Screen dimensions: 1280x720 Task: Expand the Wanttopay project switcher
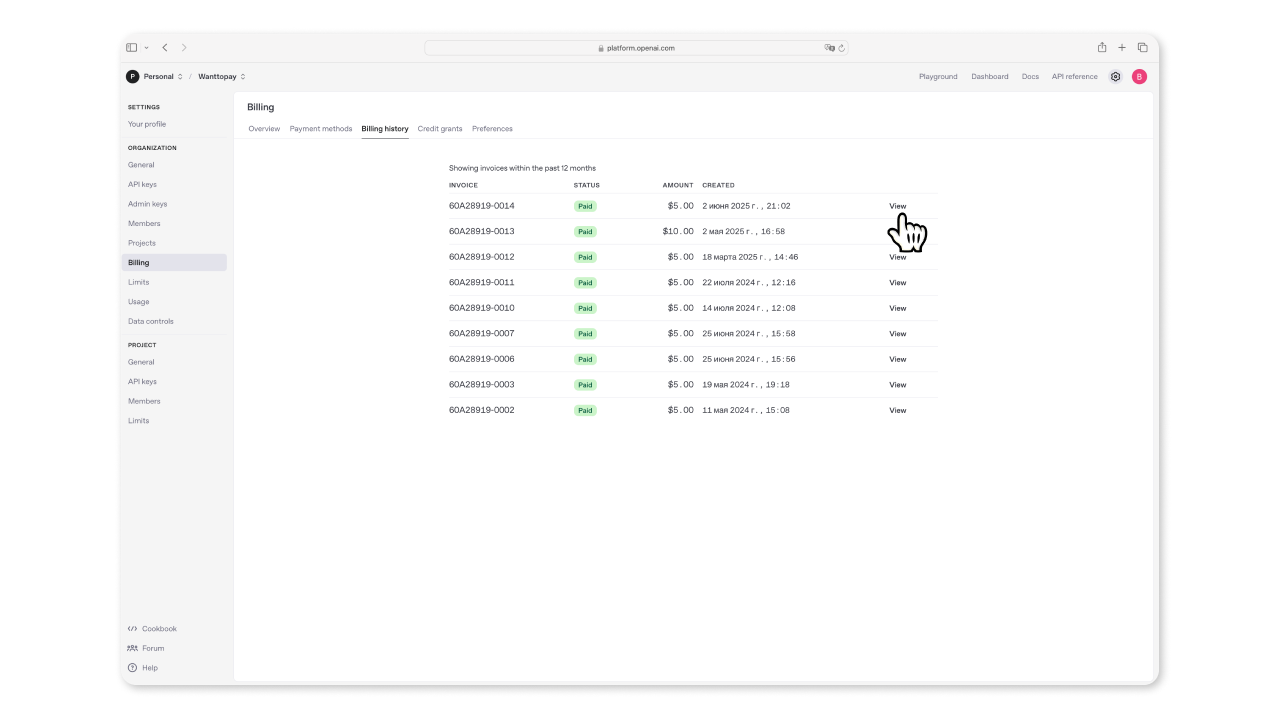[221, 77]
